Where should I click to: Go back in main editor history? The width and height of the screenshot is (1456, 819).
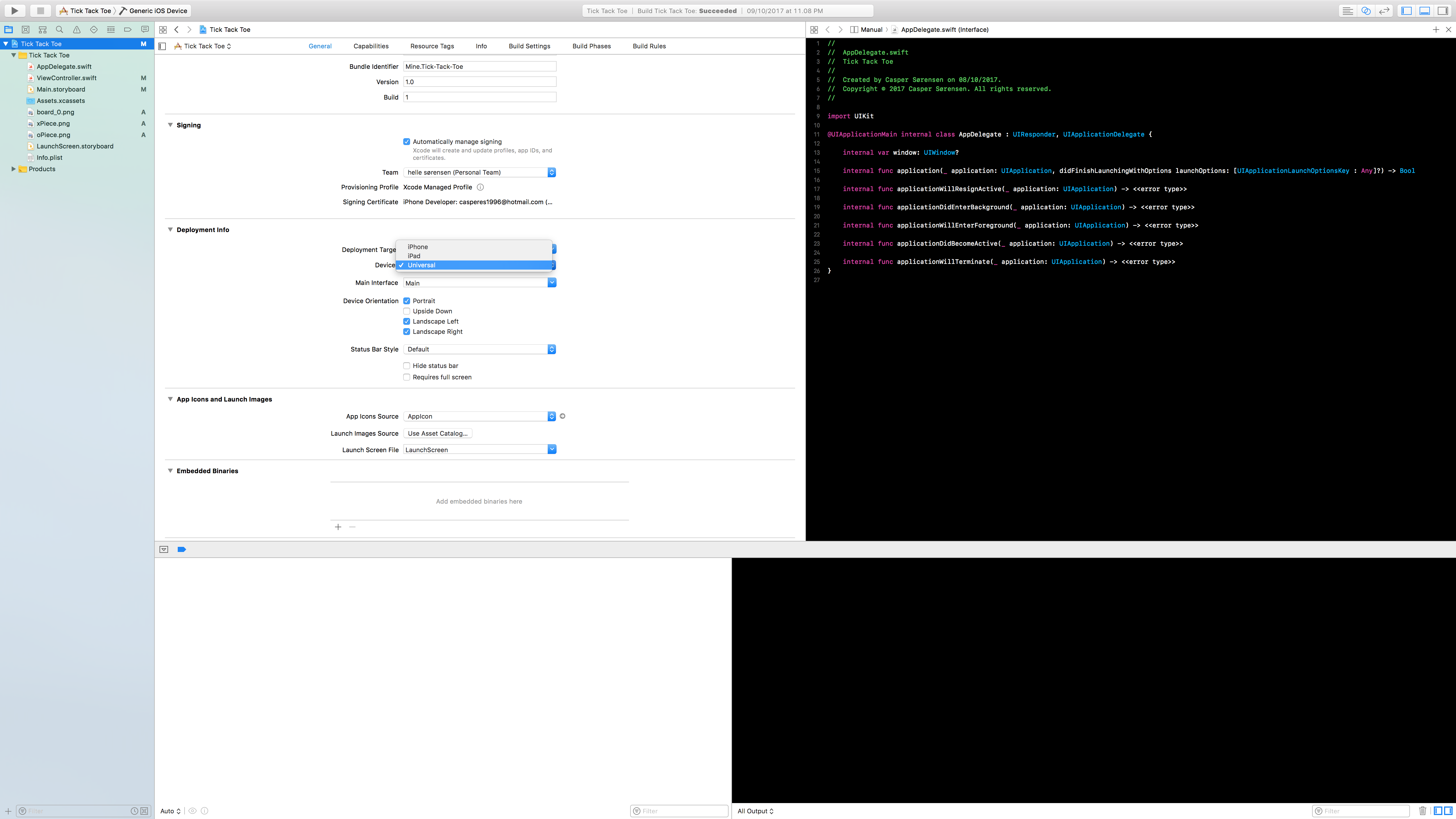coord(177,29)
